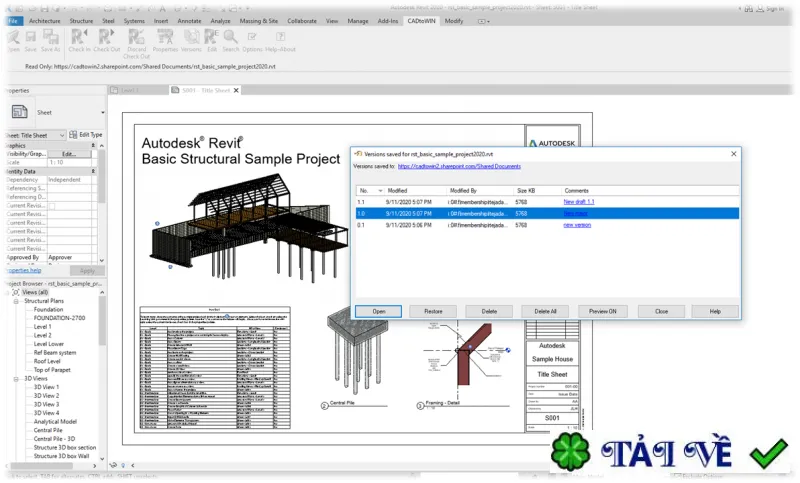The image size is (800, 483).
Task: Click the Edit Type icon button
Action: click(86, 135)
